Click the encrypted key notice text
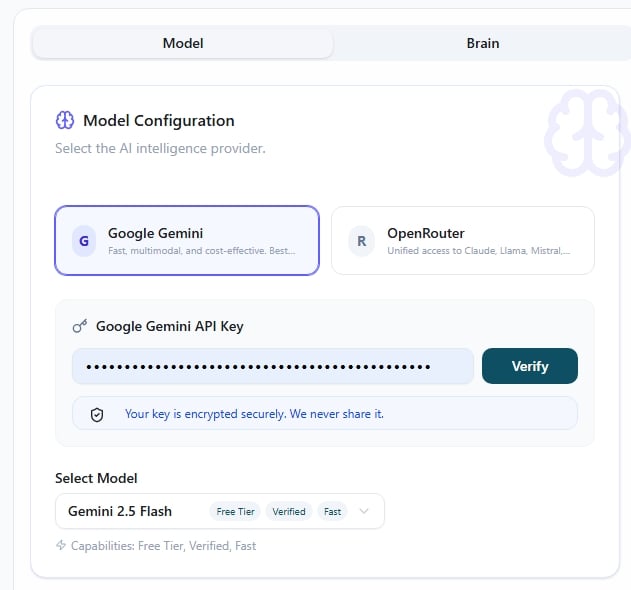This screenshot has height=590, width=631. pos(254,414)
